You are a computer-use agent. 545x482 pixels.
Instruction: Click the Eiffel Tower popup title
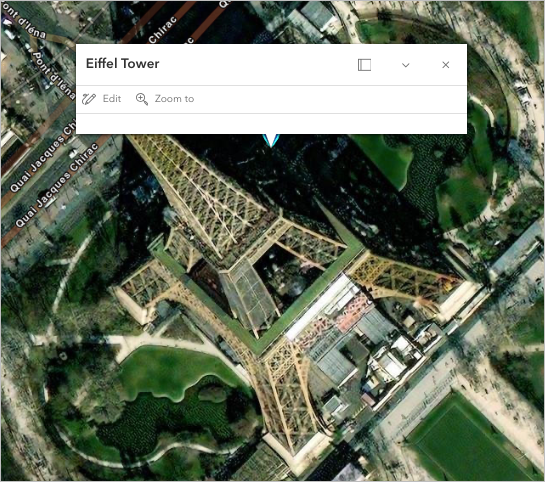(123, 64)
